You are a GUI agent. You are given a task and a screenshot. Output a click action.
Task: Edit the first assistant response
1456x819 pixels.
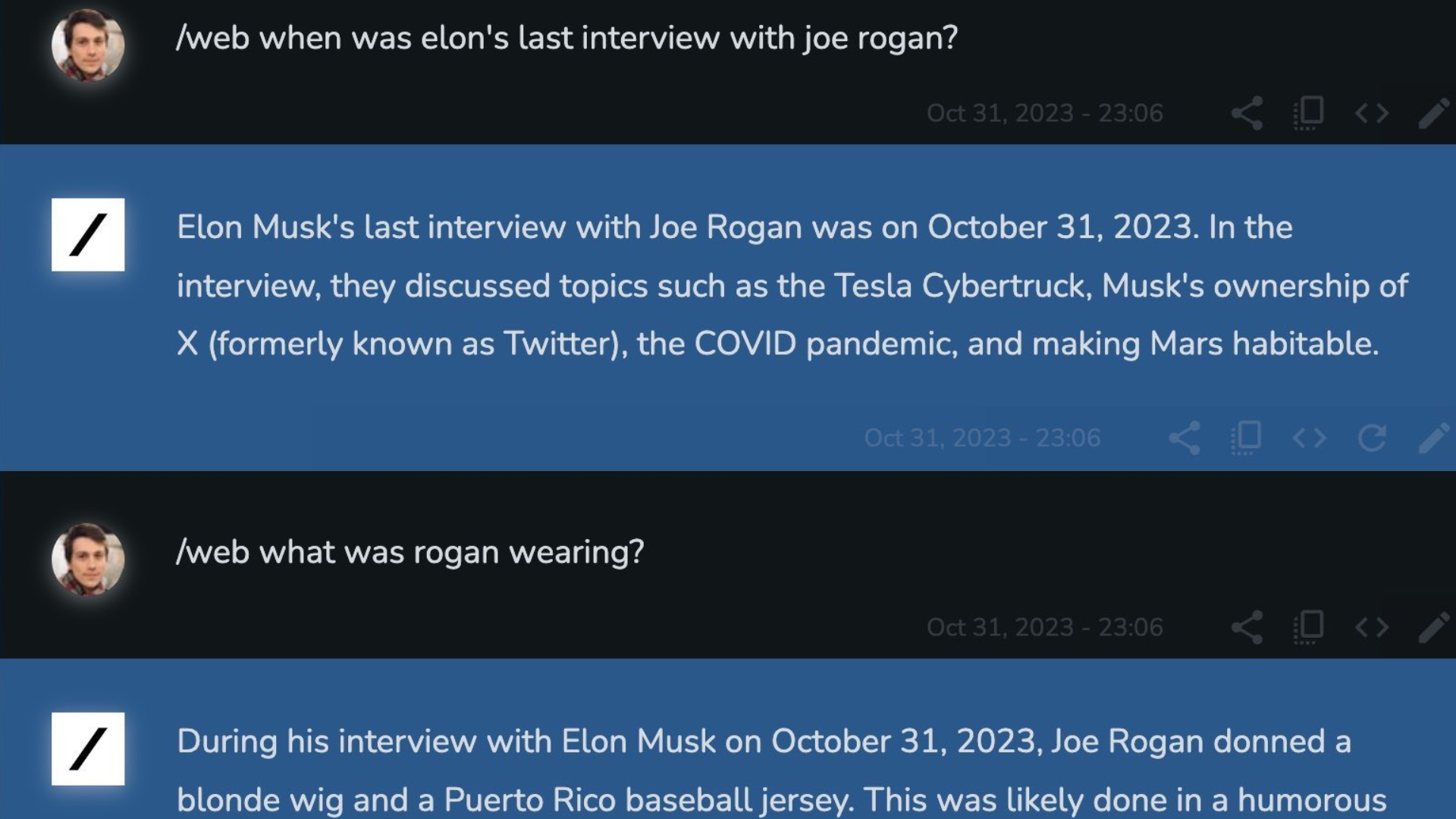1434,438
